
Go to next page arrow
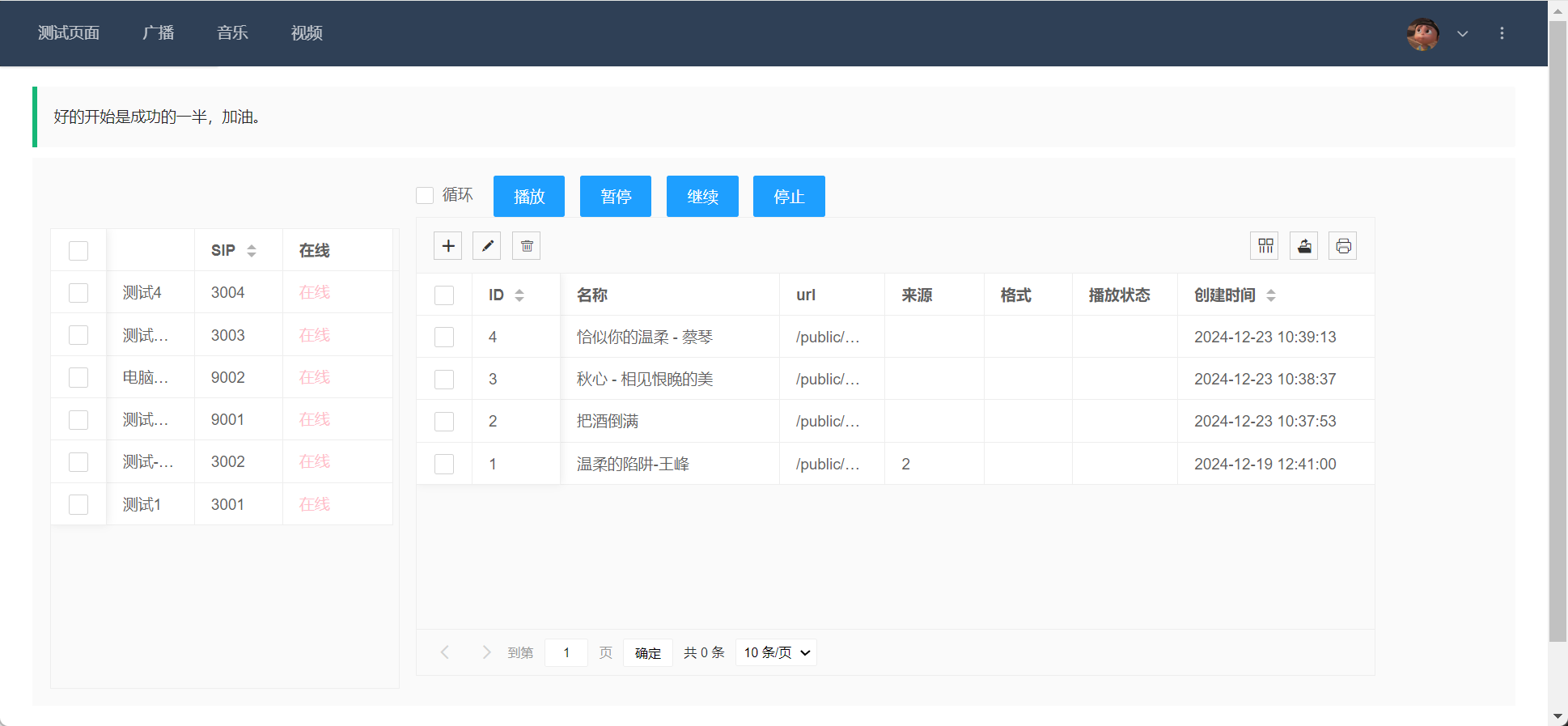click(486, 652)
